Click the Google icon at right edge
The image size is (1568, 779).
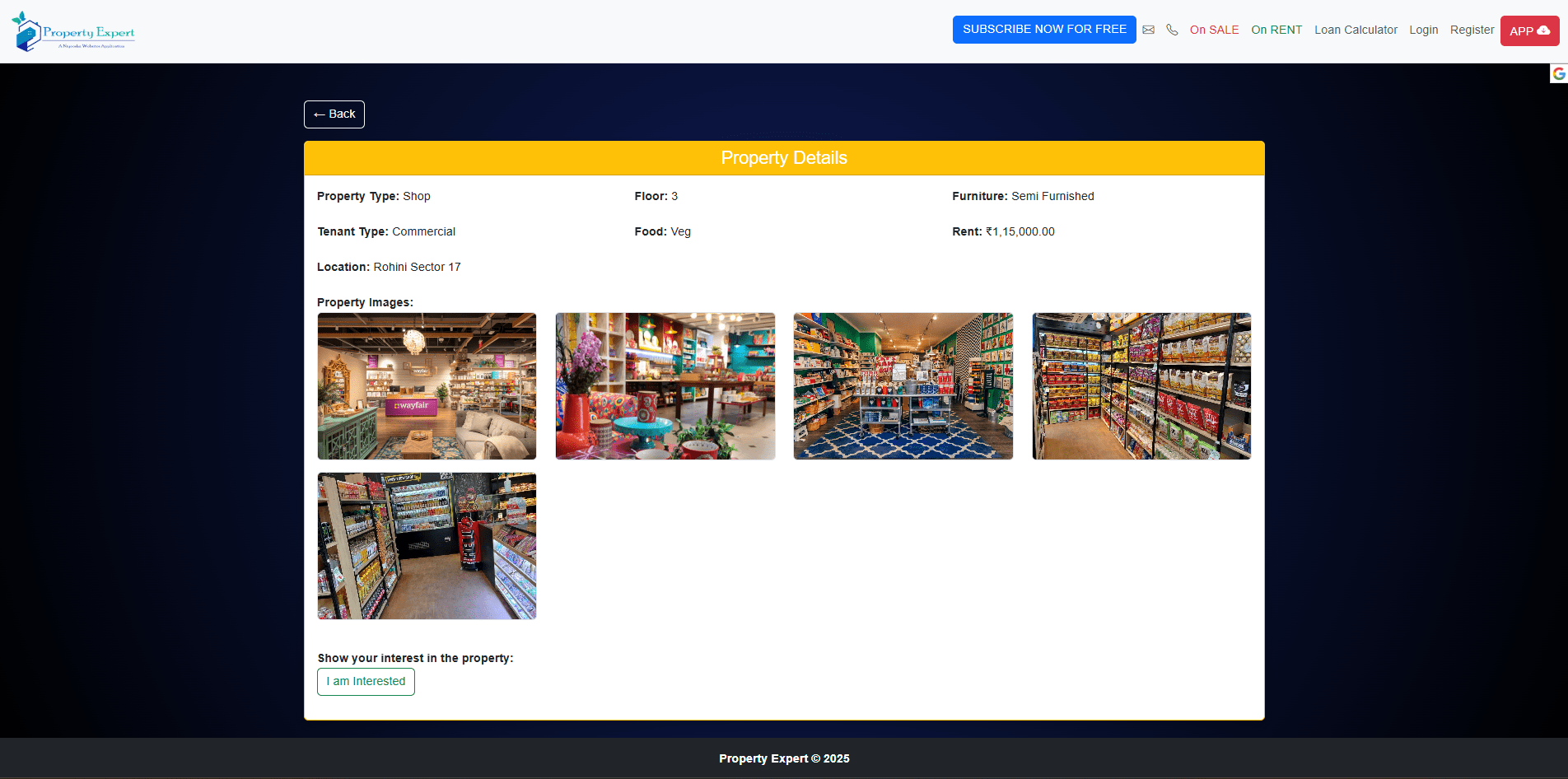click(1558, 74)
